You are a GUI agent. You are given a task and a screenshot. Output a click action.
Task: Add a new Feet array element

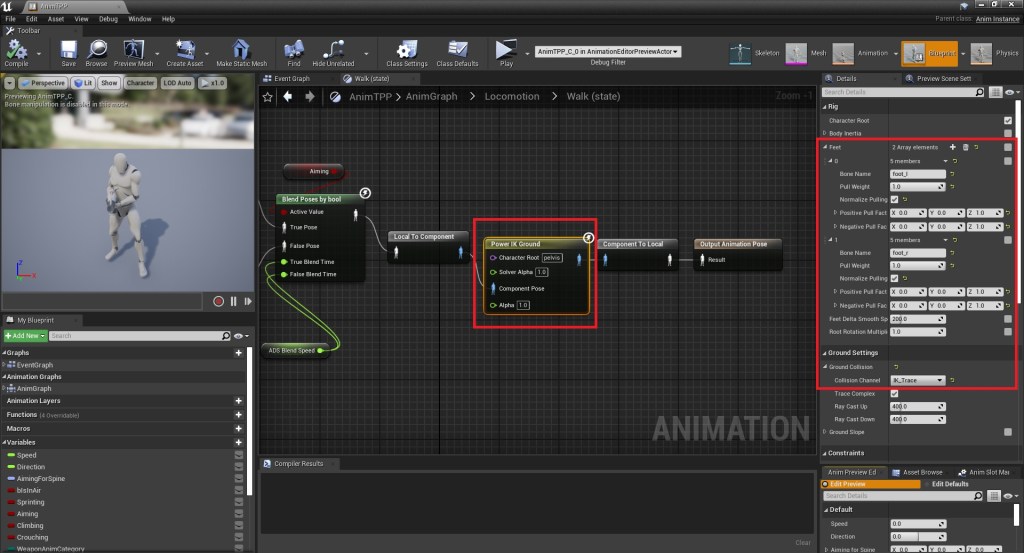click(952, 147)
